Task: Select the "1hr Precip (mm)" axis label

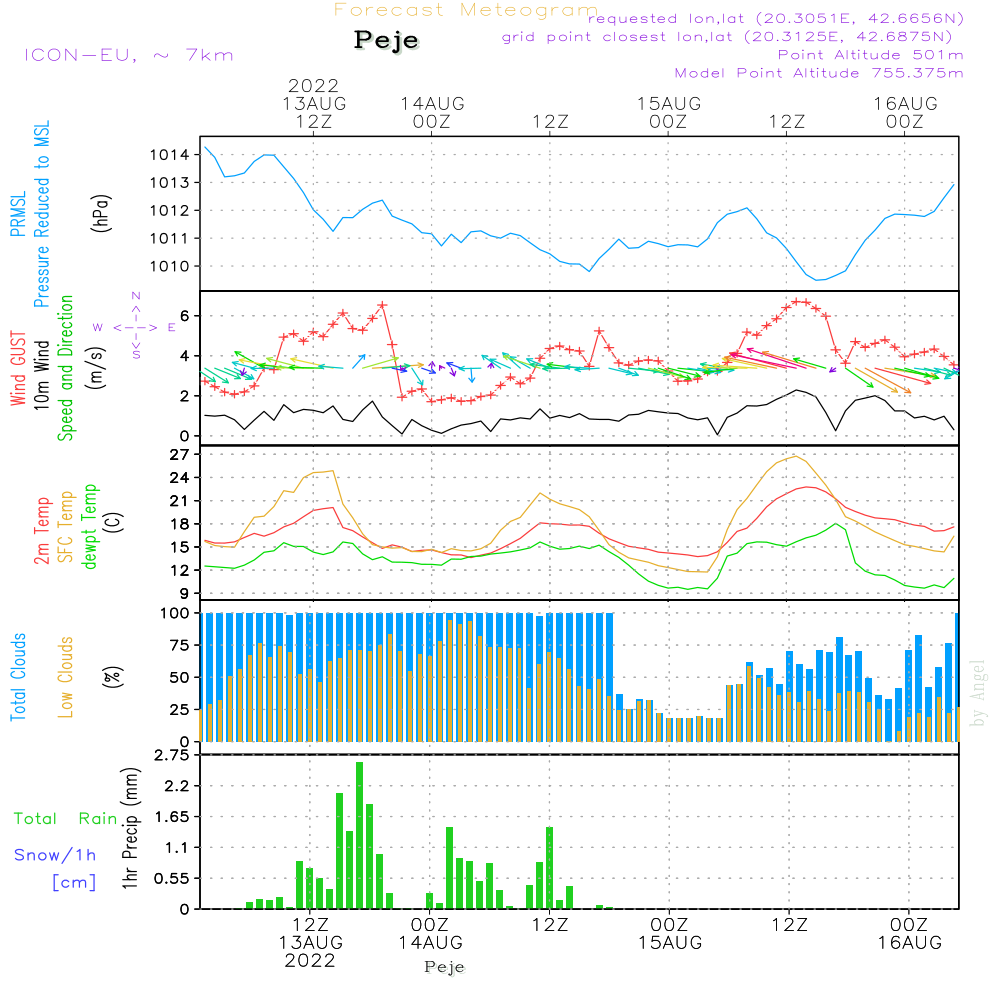Action: (130, 828)
